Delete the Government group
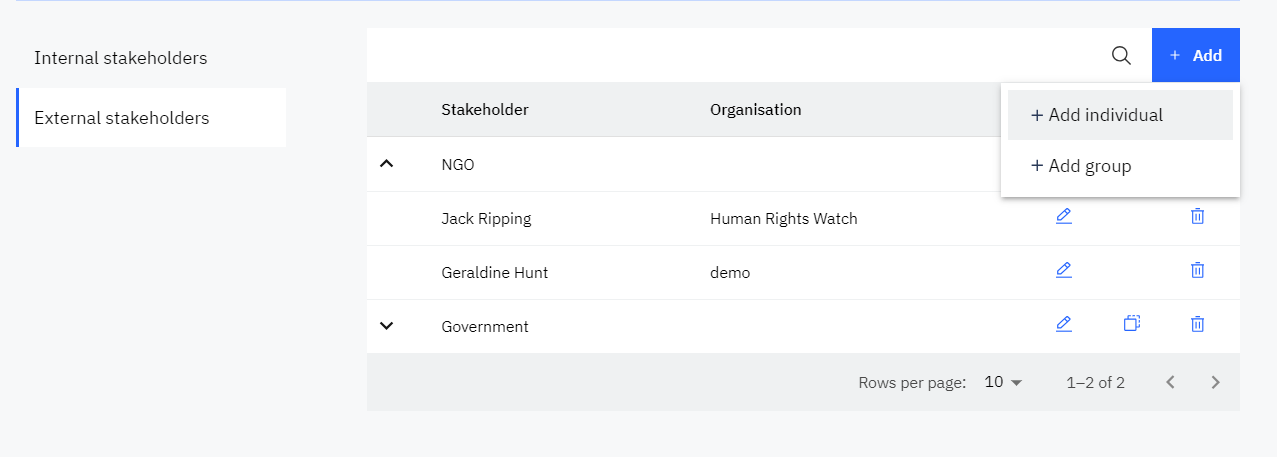 [1197, 324]
